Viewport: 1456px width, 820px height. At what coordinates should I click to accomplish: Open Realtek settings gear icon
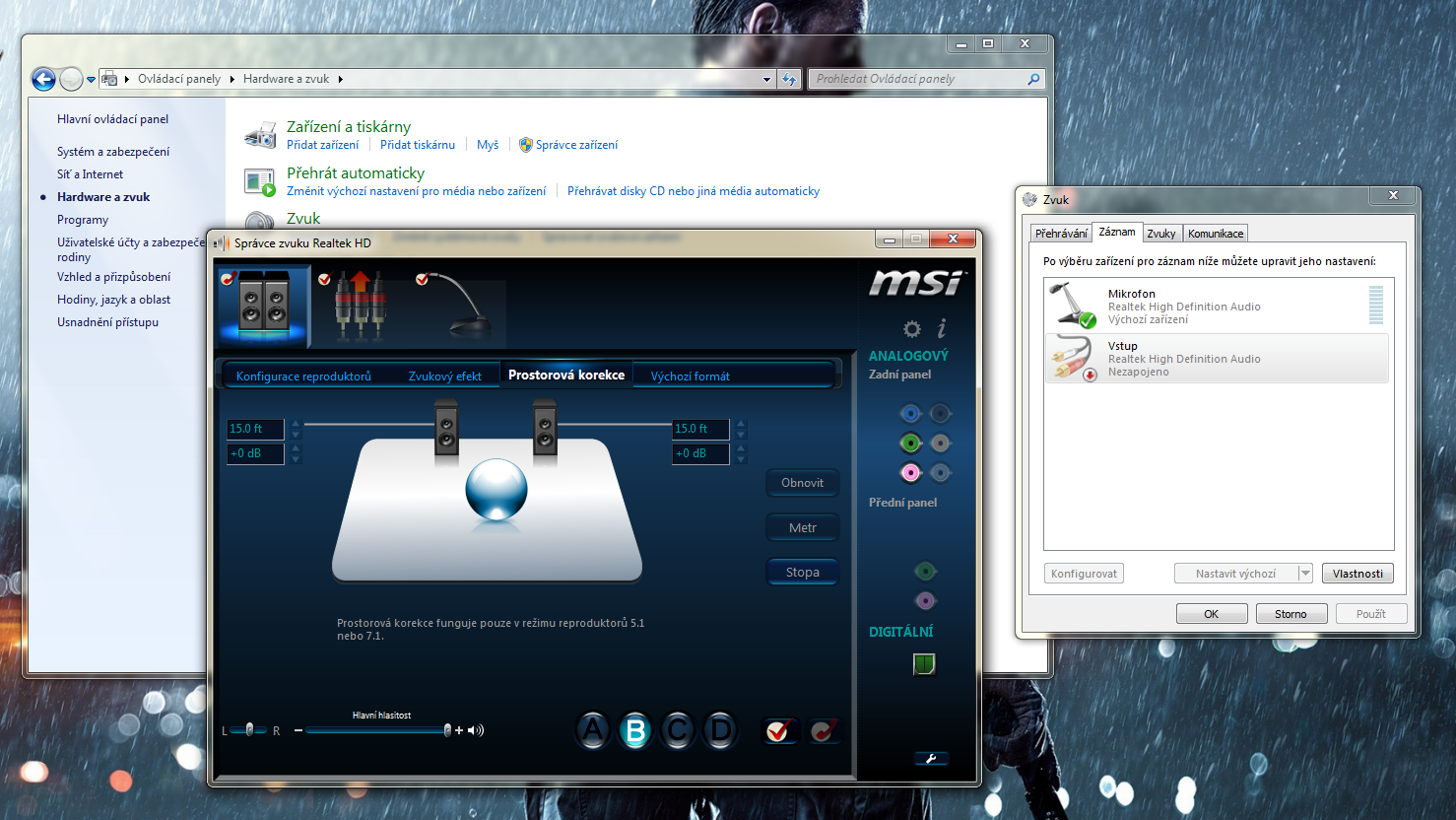tap(912, 328)
